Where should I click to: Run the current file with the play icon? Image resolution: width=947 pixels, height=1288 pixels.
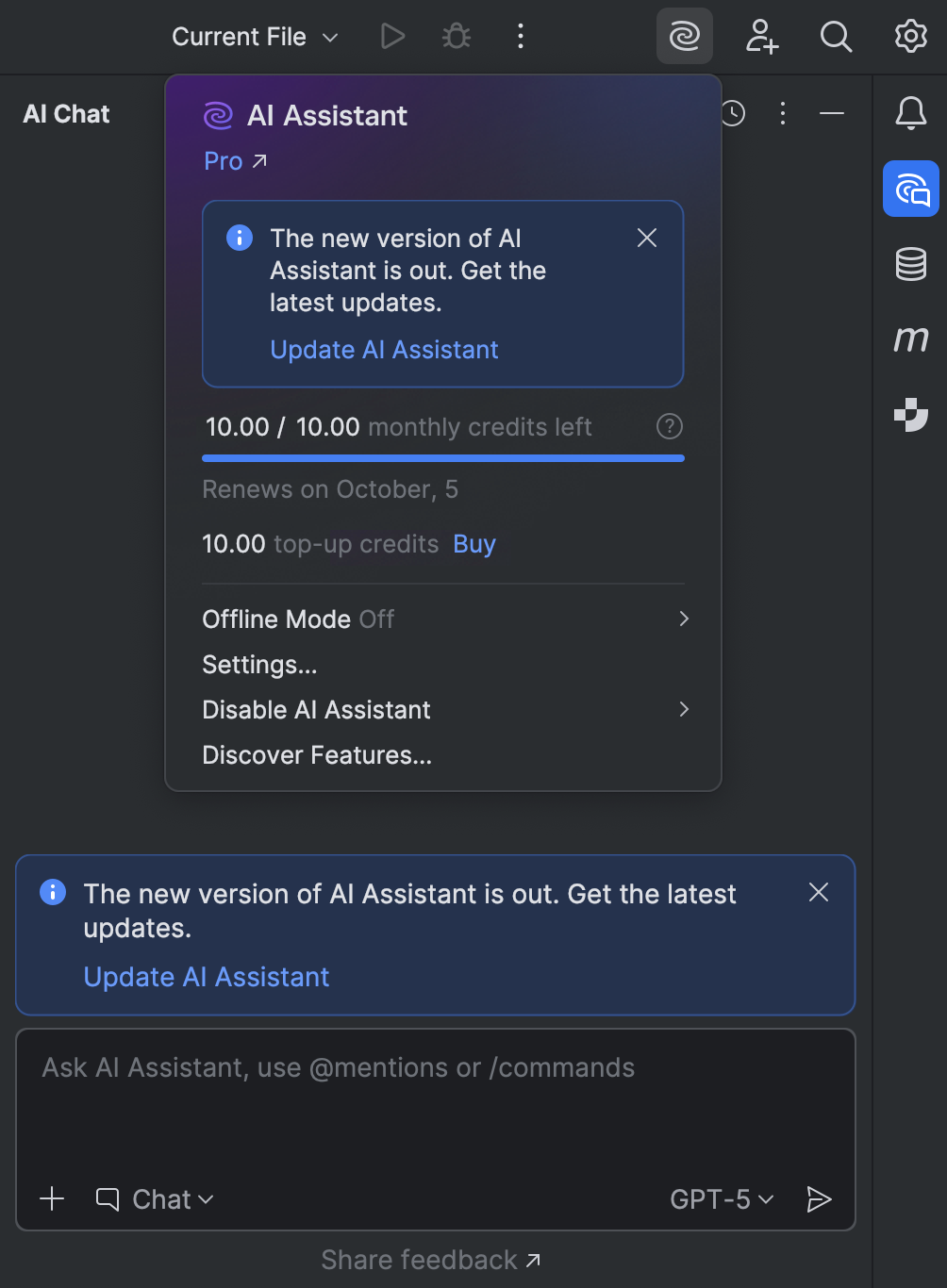pyautogui.click(x=391, y=37)
